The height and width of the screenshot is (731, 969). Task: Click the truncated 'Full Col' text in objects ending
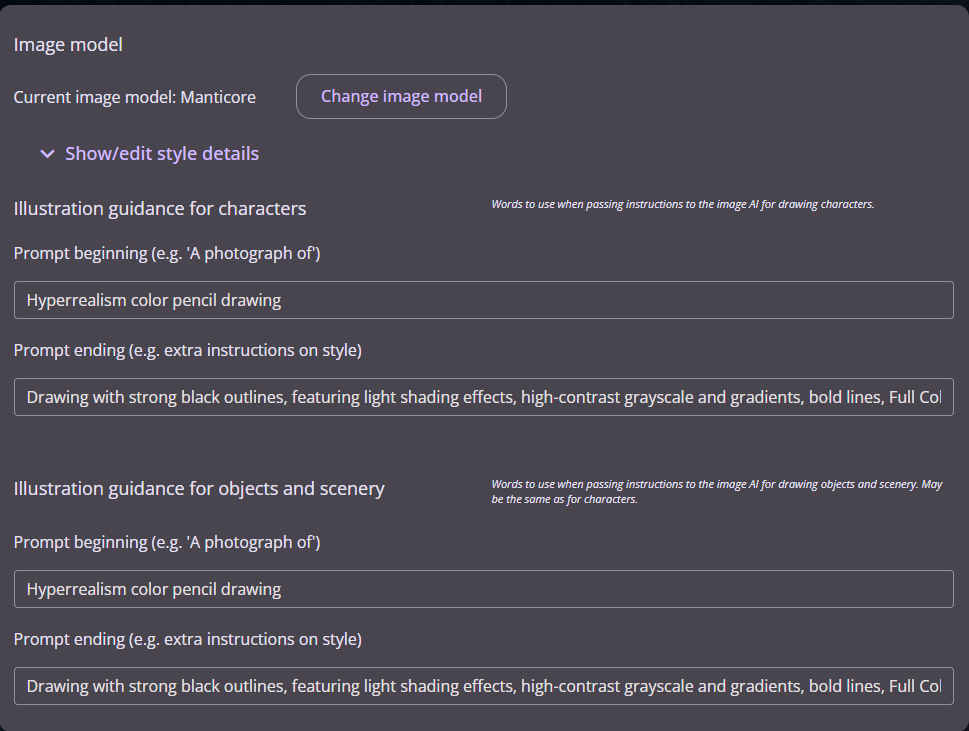pyautogui.click(x=914, y=686)
